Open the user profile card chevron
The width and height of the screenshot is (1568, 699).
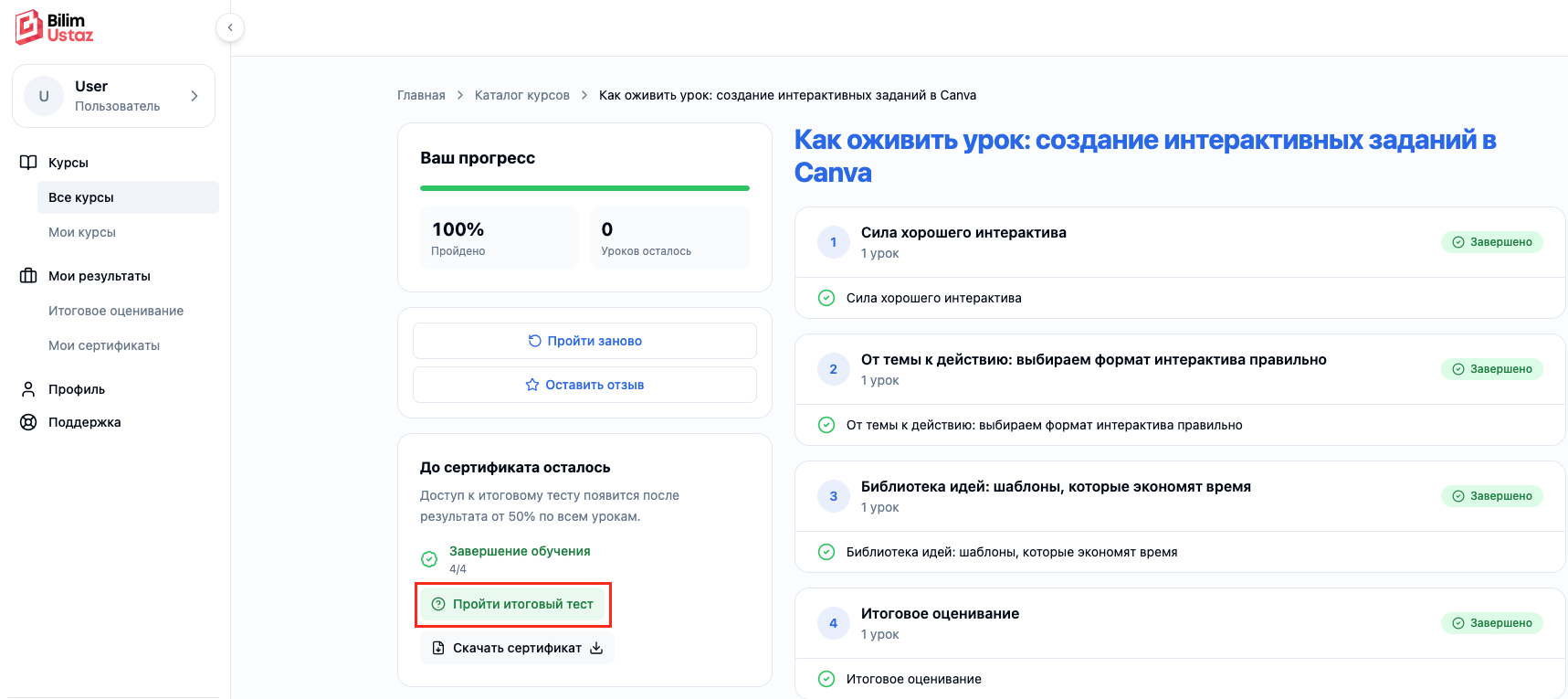195,96
